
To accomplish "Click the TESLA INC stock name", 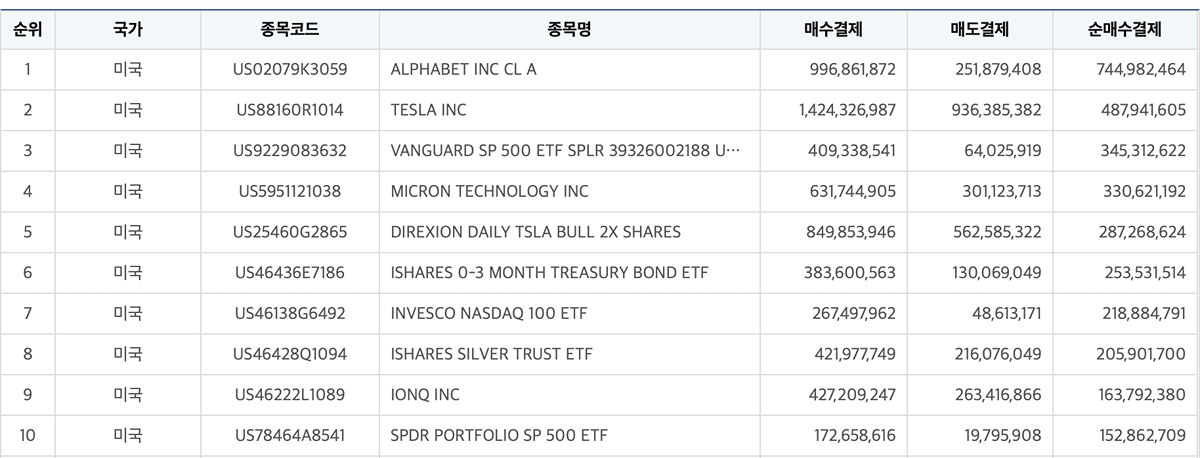I will coord(429,110).
